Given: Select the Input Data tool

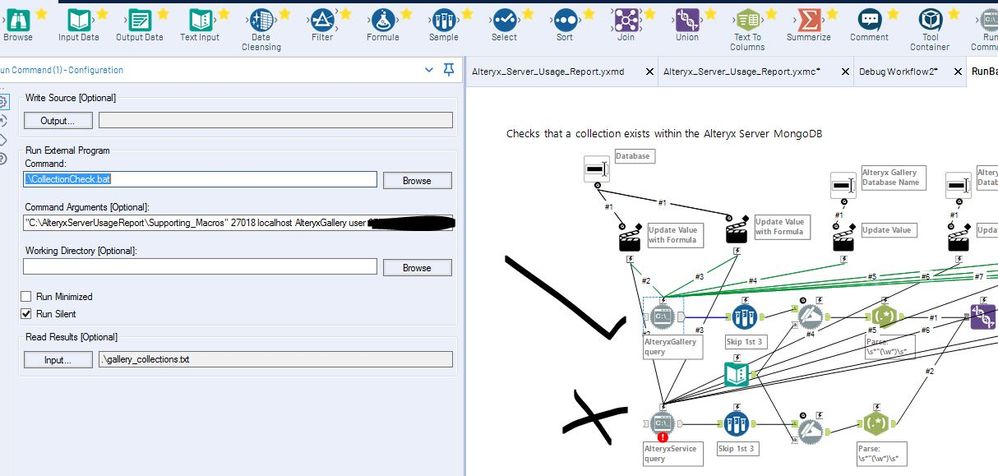Looking at the screenshot, I should [x=79, y=21].
